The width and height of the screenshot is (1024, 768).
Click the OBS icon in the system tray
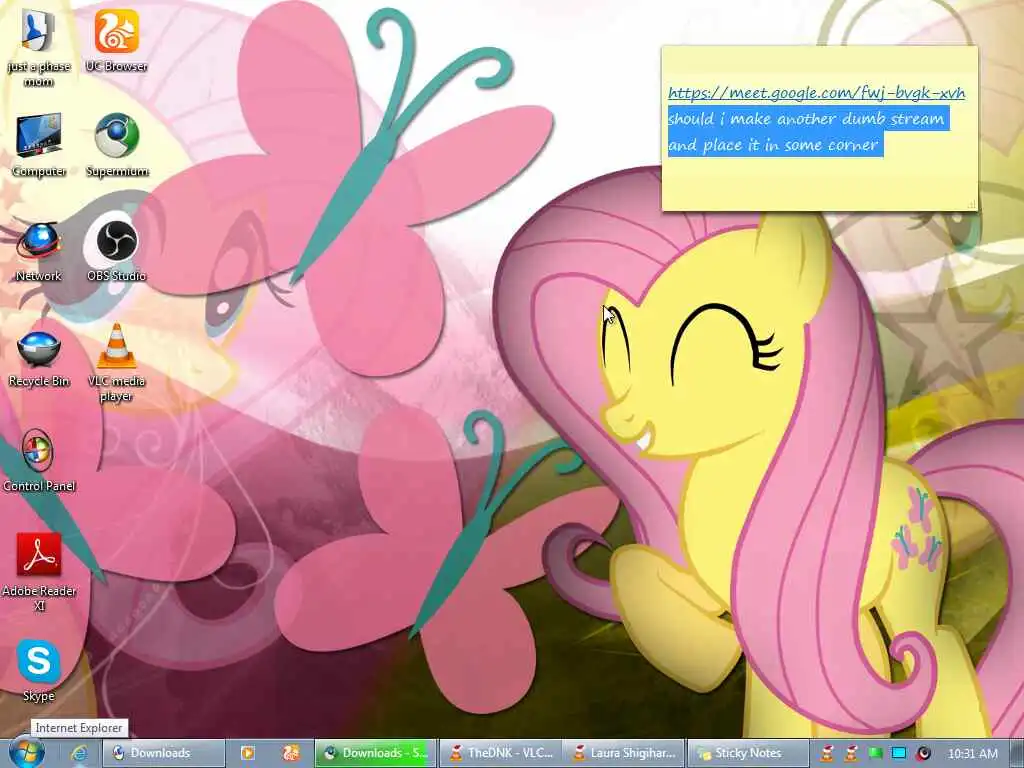click(x=923, y=753)
